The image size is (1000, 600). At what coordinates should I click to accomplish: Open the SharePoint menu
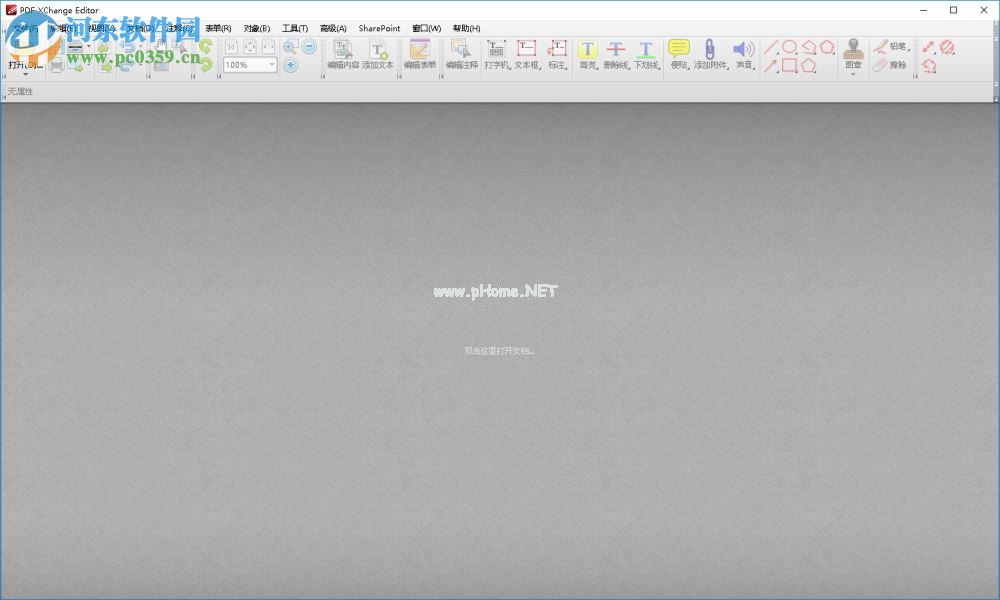pyautogui.click(x=379, y=28)
